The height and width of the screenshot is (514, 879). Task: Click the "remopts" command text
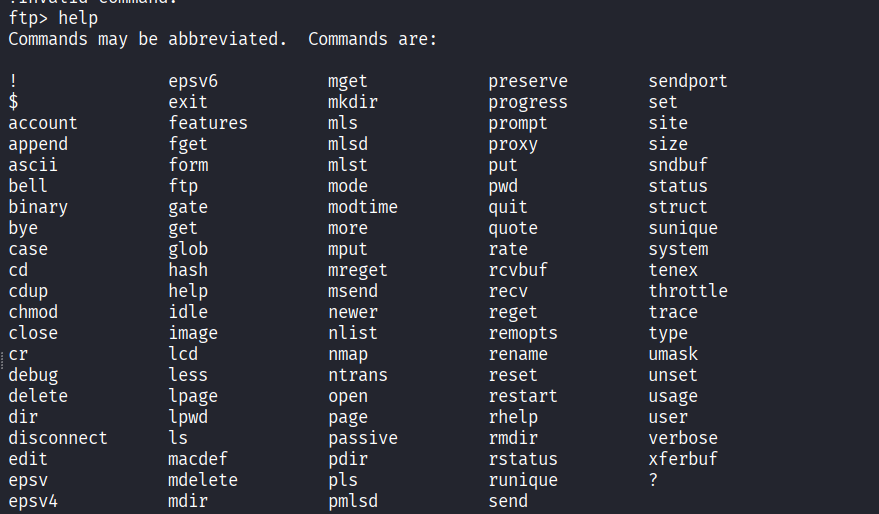pos(522,333)
